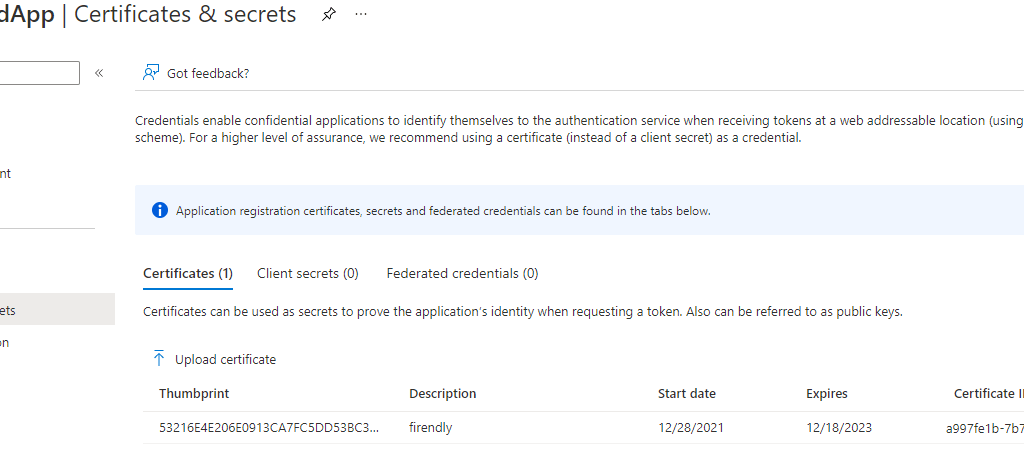This screenshot has width=1024, height=452.
Task: Click the Certificate ID column header
Action: pos(985,394)
